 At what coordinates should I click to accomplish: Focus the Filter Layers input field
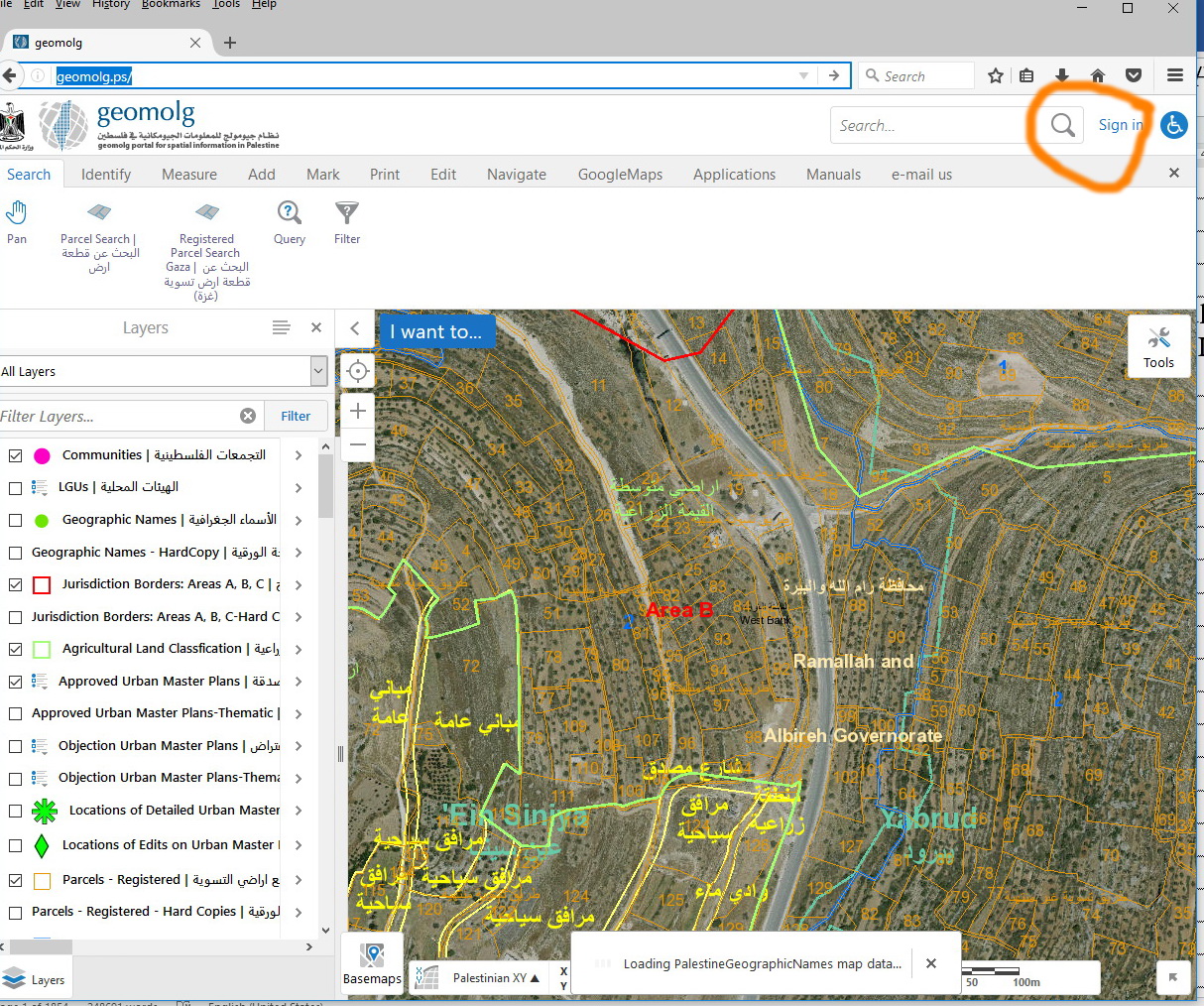(117, 416)
